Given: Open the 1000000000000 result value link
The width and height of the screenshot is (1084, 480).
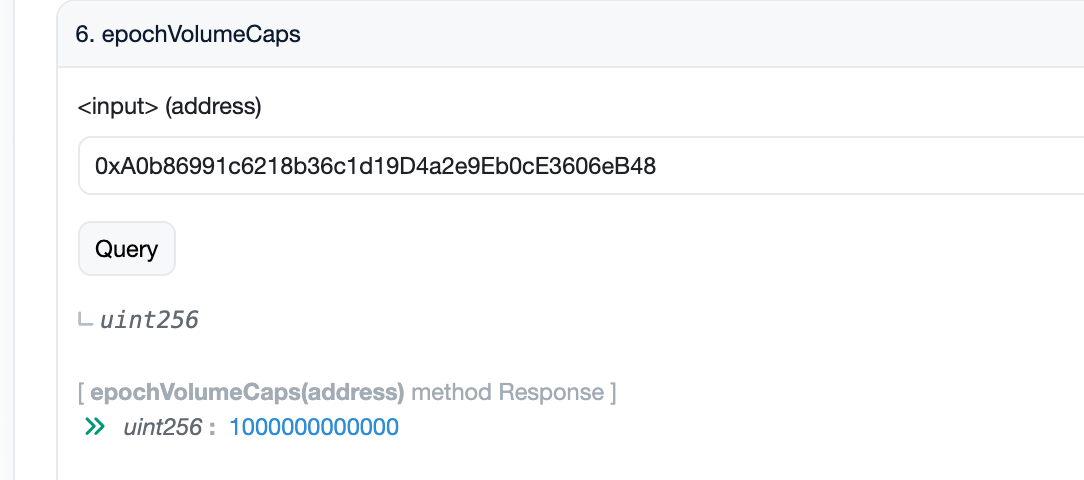Looking at the screenshot, I should (x=314, y=427).
